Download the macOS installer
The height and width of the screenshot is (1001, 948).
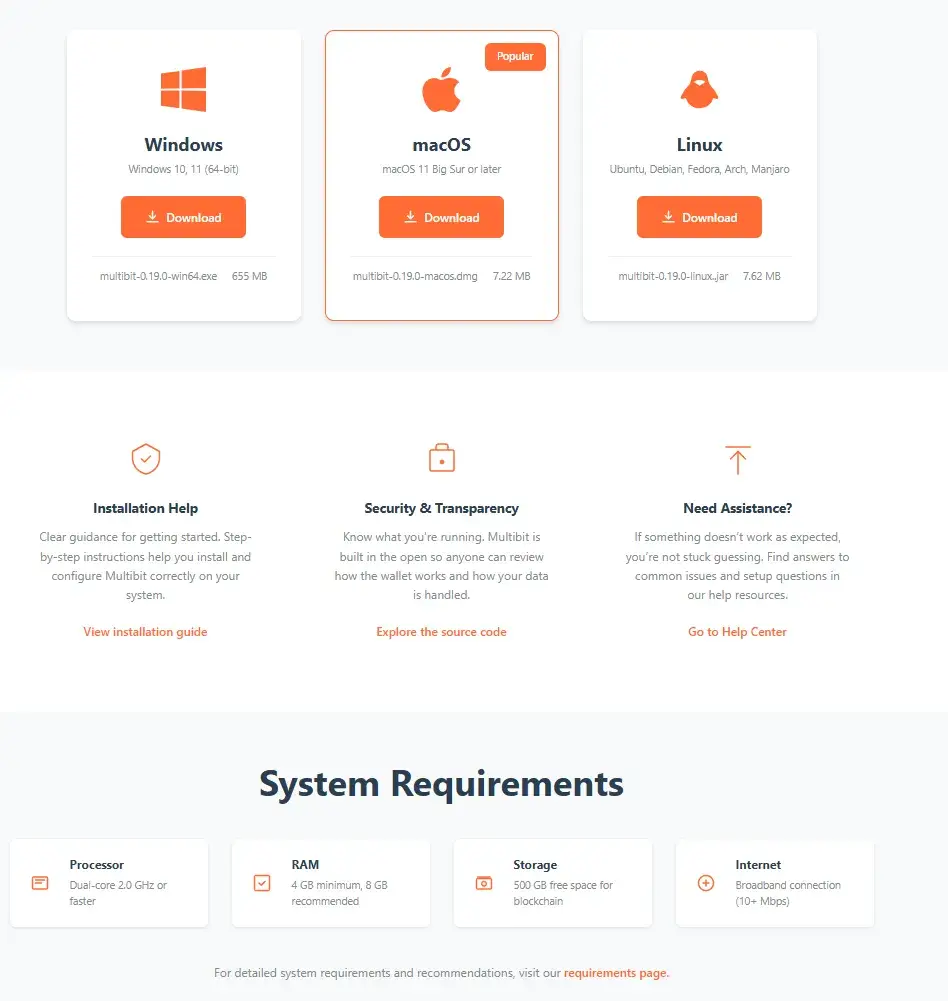441,217
